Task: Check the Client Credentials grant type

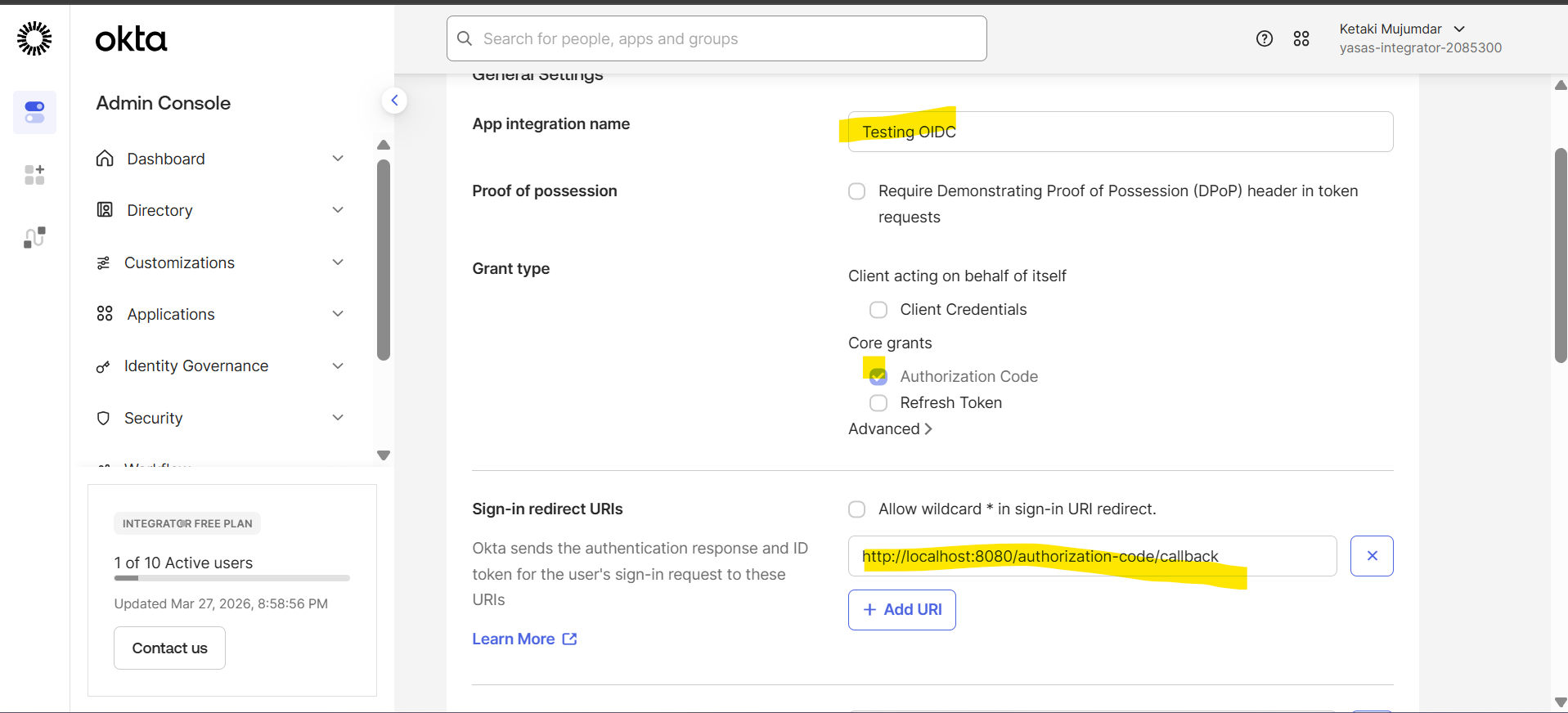Action: click(878, 310)
